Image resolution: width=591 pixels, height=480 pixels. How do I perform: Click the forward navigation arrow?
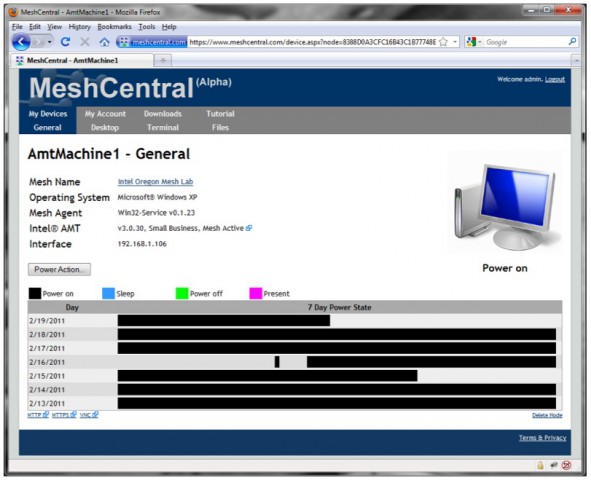click(38, 42)
